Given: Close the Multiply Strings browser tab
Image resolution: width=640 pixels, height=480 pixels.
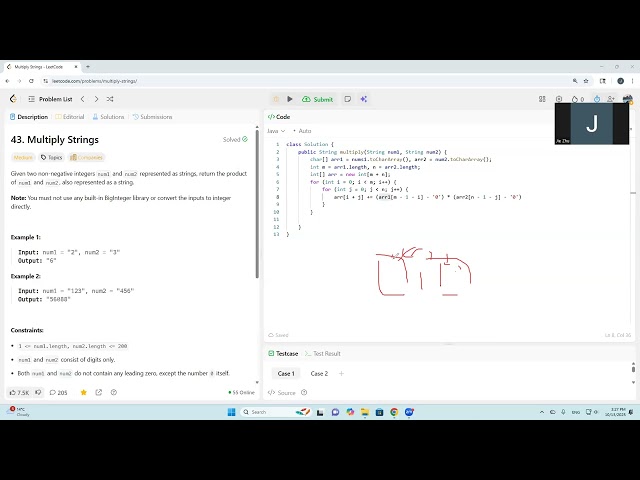Looking at the screenshot, I should 76,67.
